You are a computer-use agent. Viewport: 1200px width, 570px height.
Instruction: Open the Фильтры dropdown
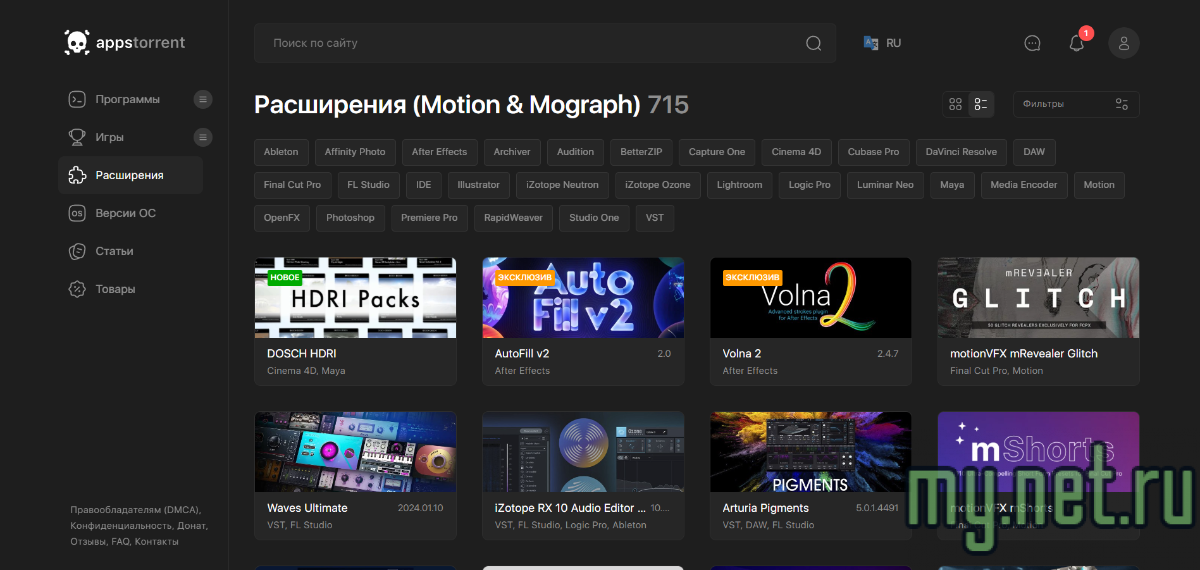tap(1075, 104)
